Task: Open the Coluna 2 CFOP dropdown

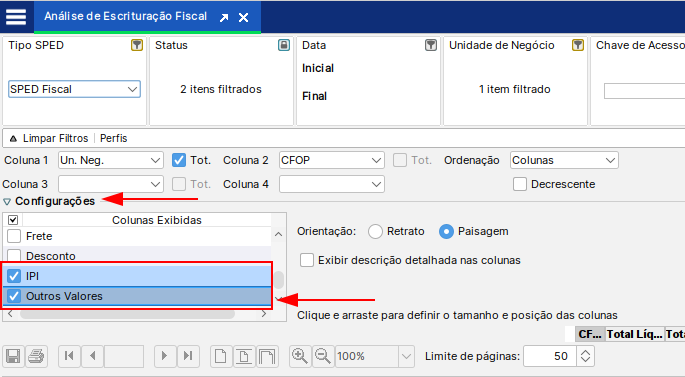Action: tap(332, 160)
